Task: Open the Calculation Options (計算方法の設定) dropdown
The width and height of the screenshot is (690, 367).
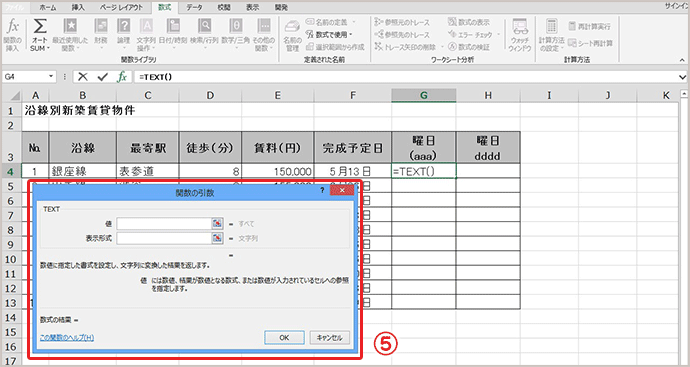Action: coord(551,35)
